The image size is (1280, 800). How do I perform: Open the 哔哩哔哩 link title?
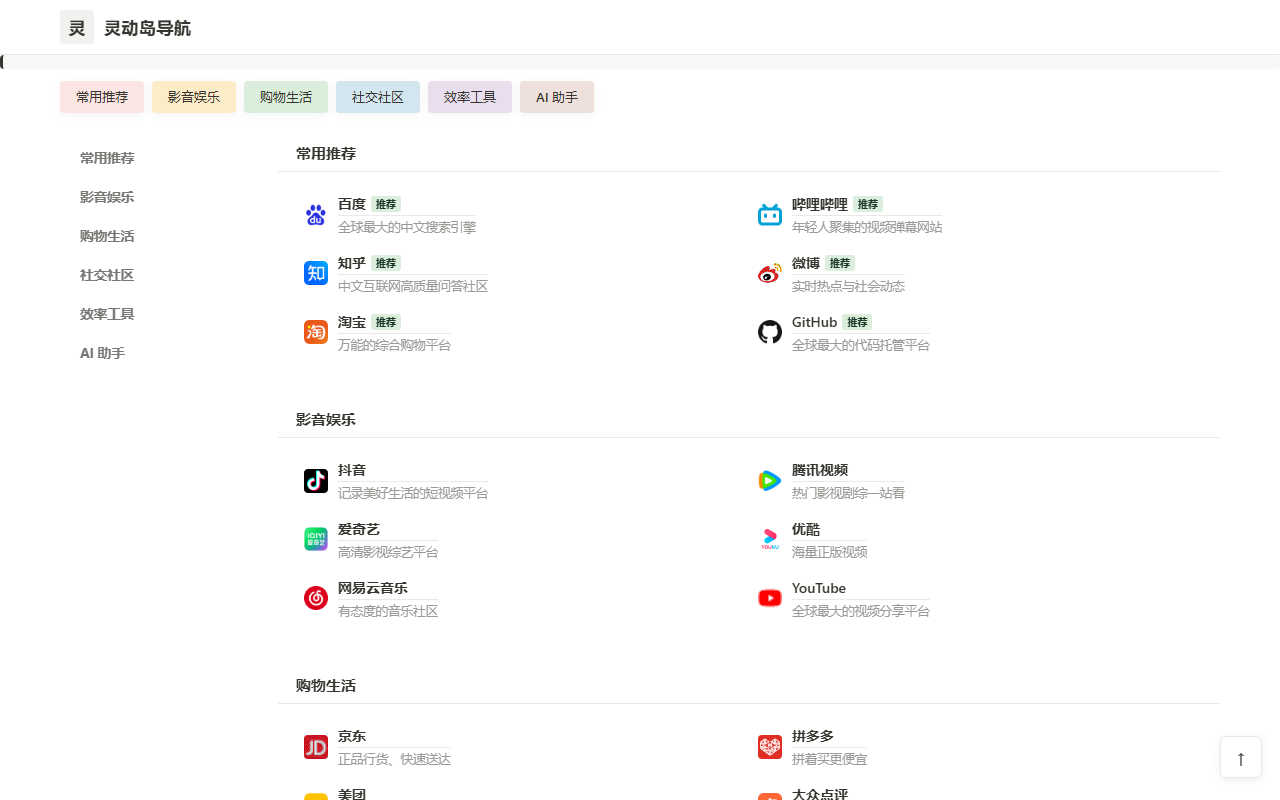click(820, 204)
